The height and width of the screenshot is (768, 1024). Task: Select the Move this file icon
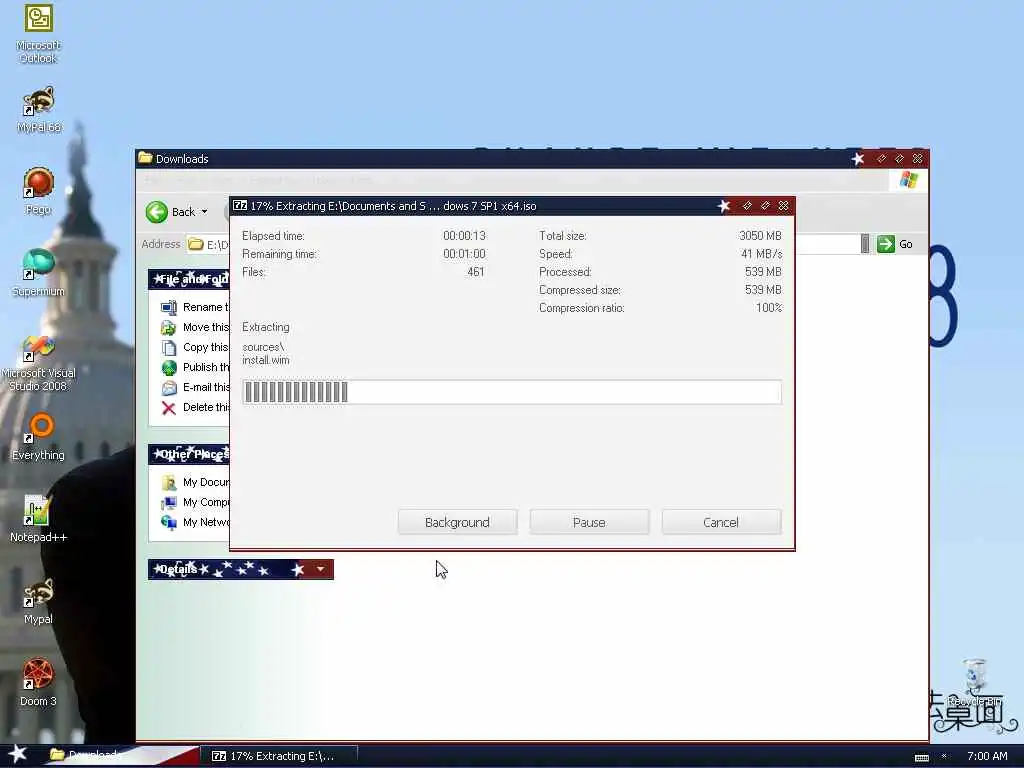(x=168, y=327)
